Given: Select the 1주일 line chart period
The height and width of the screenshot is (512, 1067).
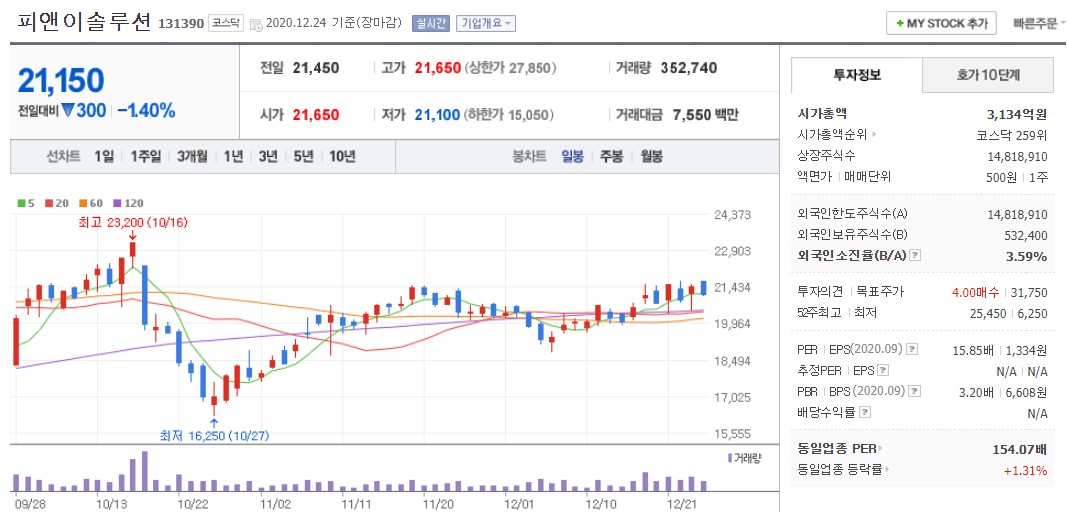Looking at the screenshot, I should point(146,157).
